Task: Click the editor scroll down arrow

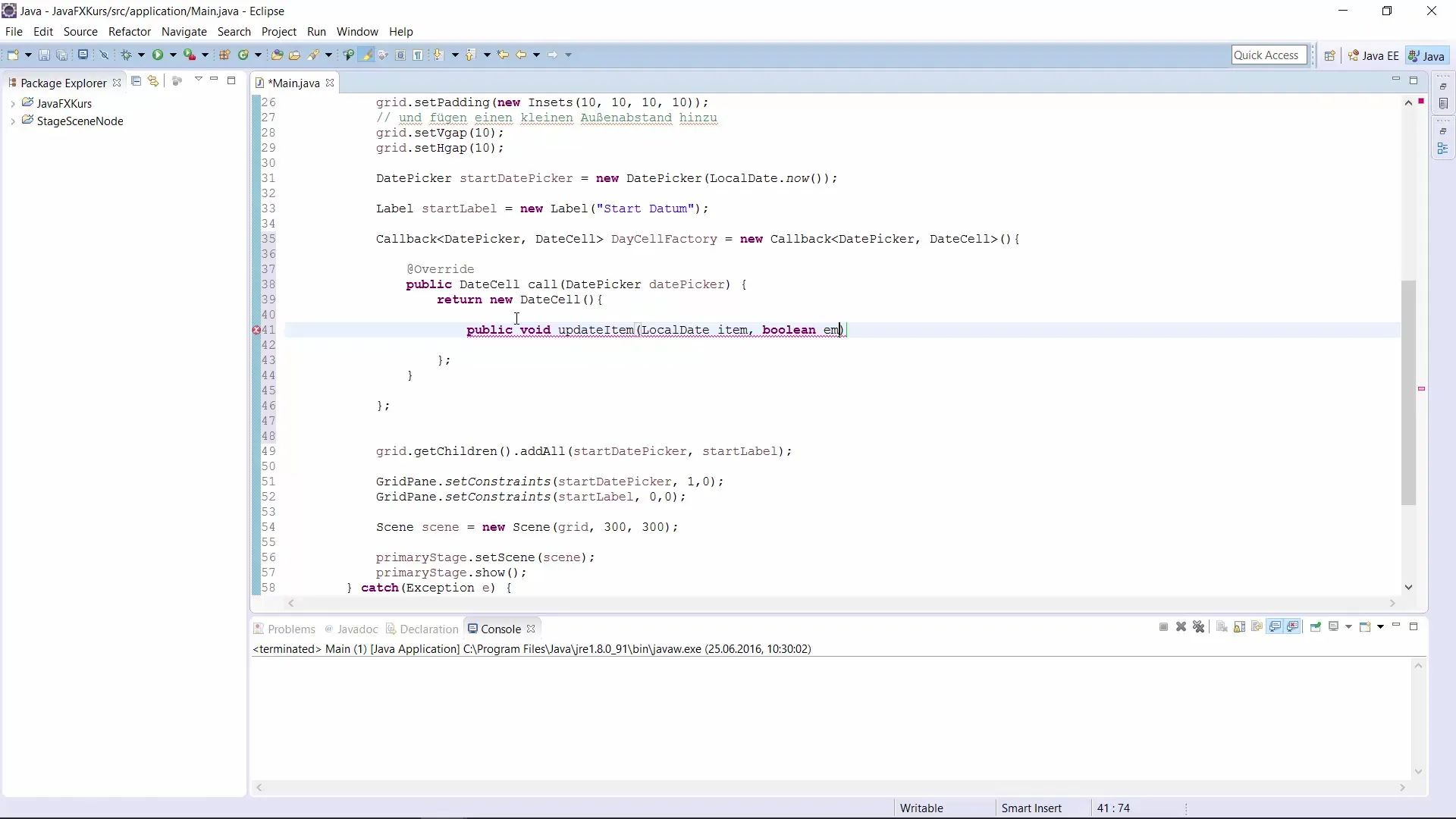Action: (1408, 587)
